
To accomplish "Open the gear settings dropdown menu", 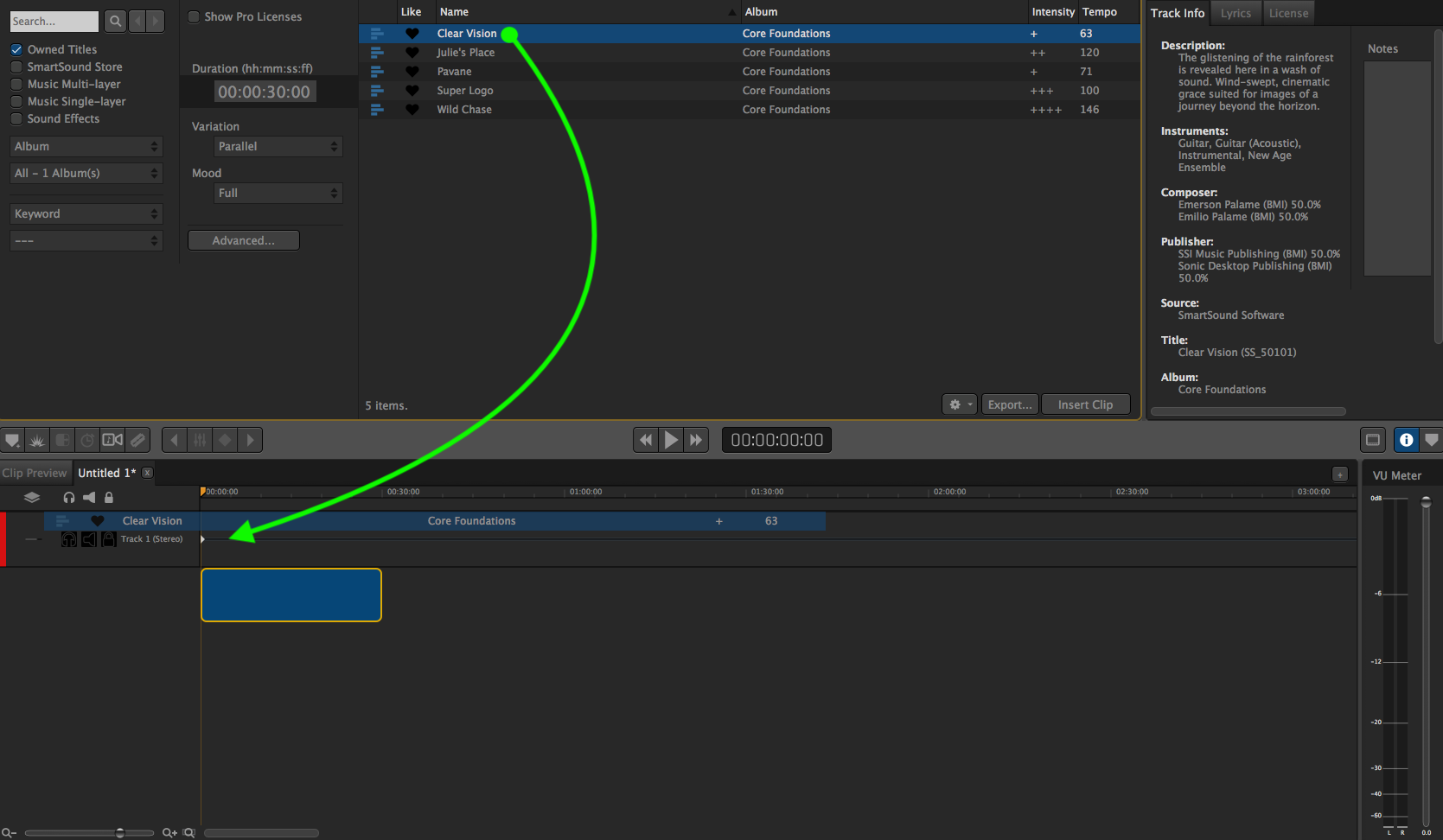I will click(960, 404).
